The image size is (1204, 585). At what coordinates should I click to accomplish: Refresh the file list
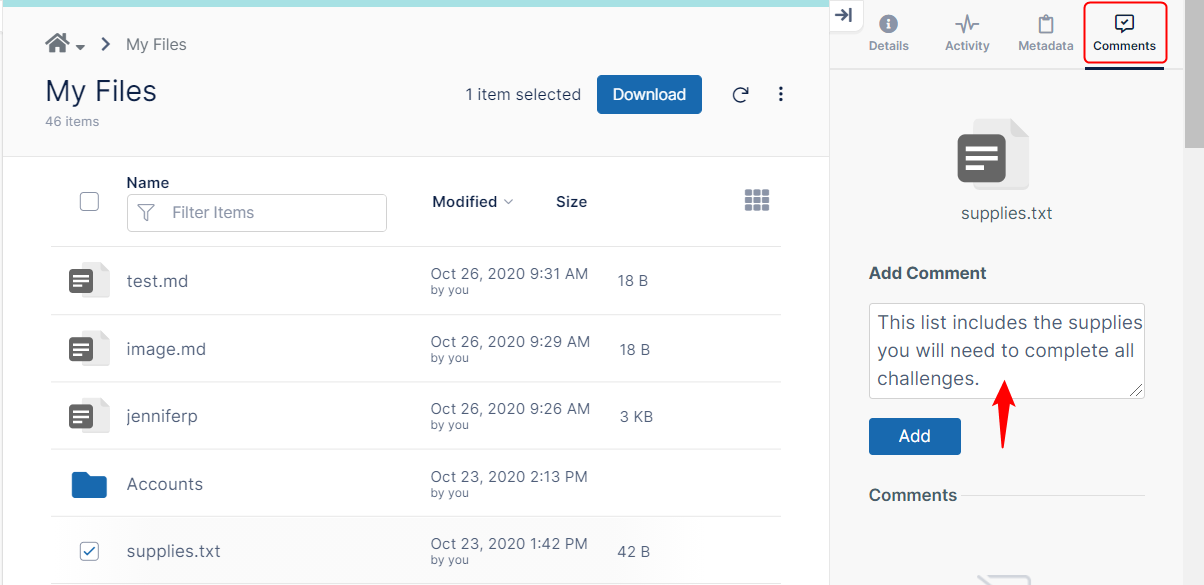[x=740, y=95]
